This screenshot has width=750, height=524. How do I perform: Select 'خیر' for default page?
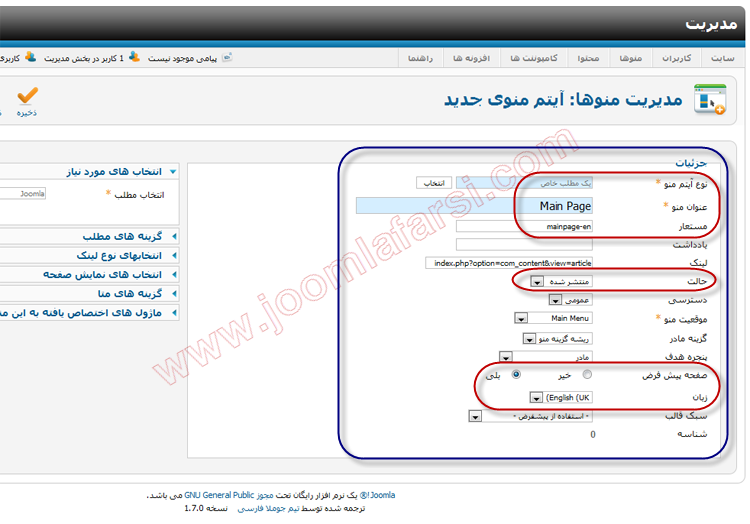coord(587,374)
